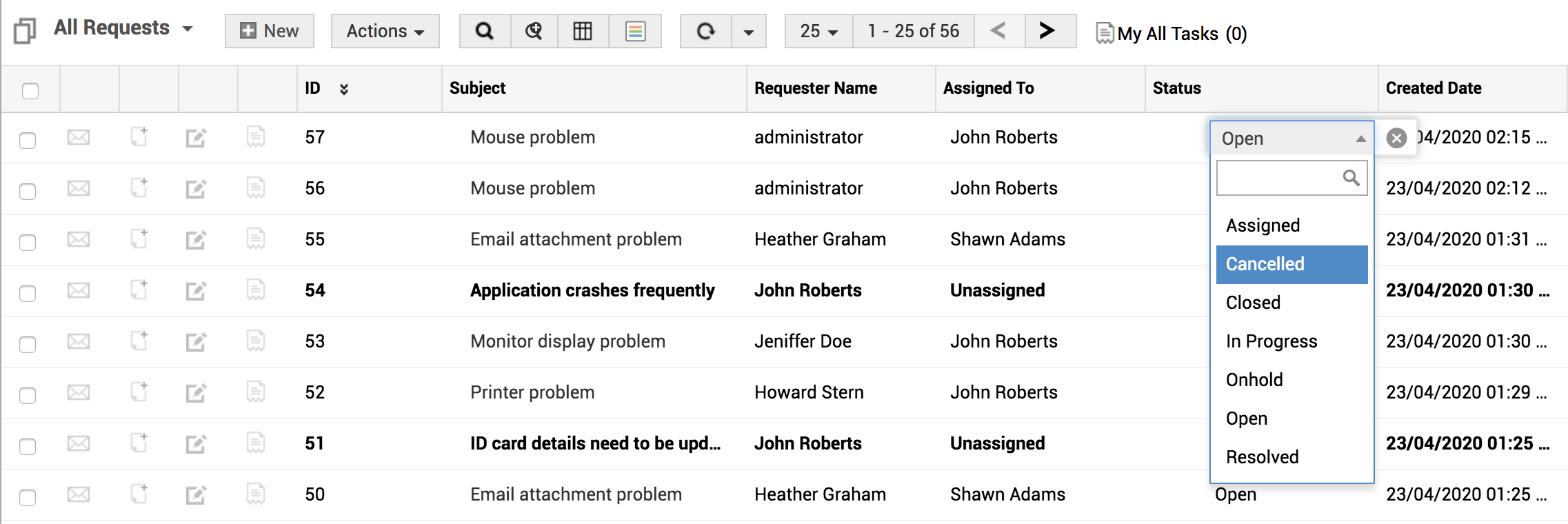Open the 25 per page dropdown
The height and width of the screenshot is (524, 1568).
[819, 31]
